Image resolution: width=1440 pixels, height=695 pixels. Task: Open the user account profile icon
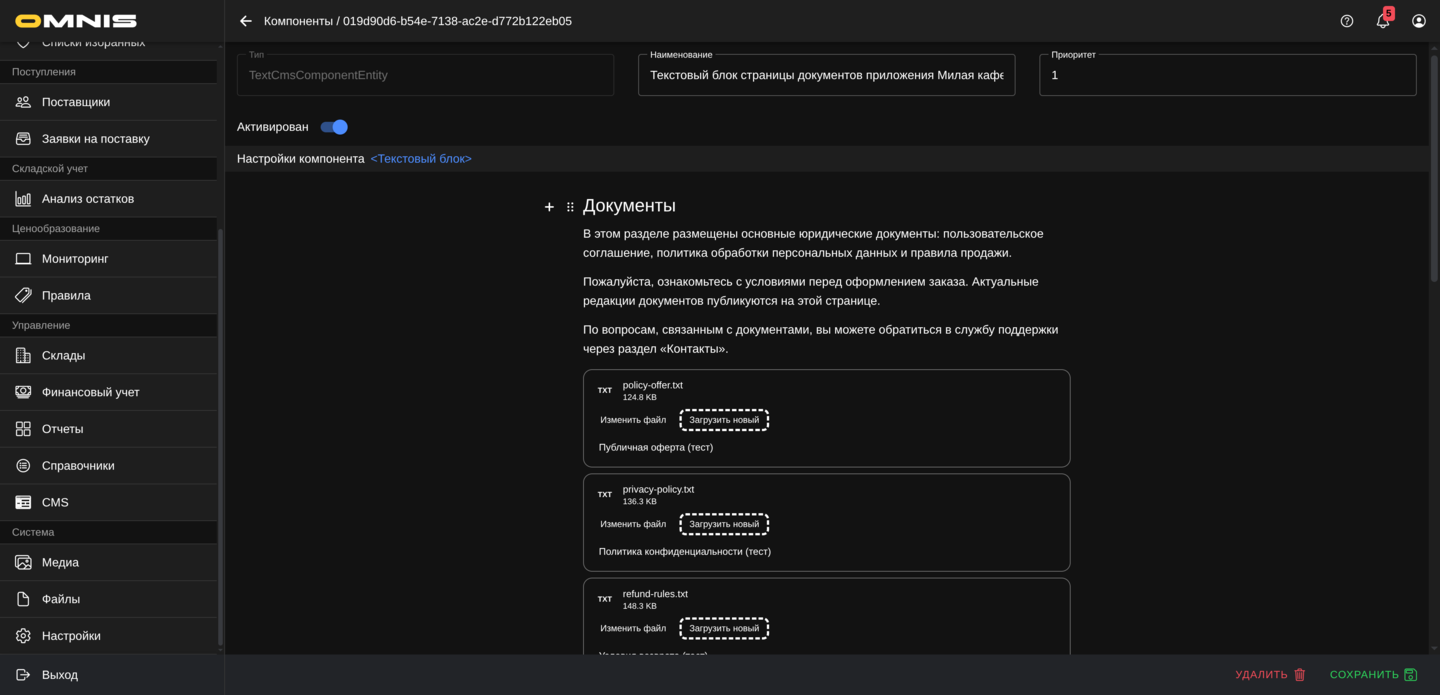1418,21
